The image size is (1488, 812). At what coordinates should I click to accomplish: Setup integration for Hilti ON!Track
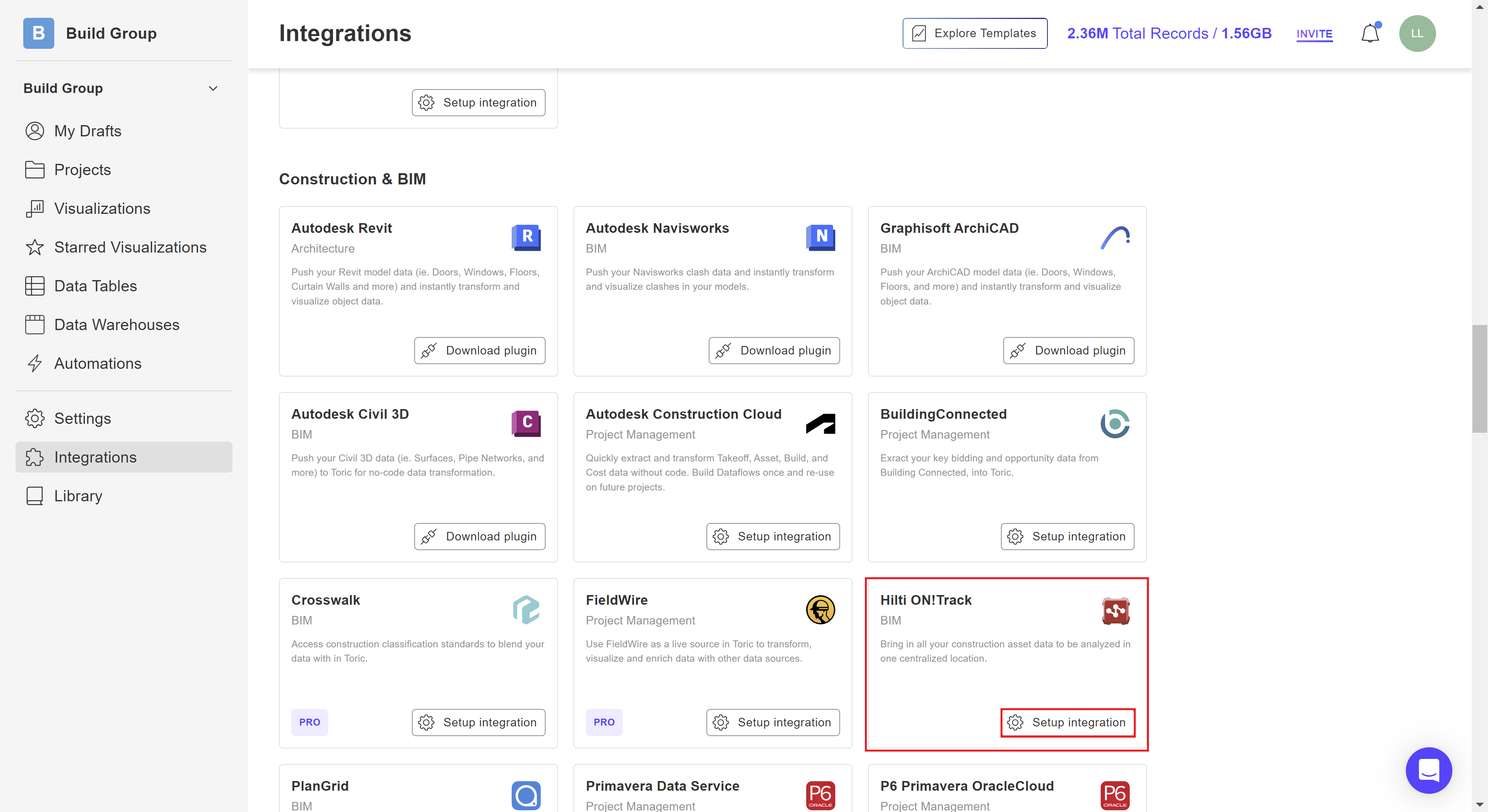pos(1068,723)
